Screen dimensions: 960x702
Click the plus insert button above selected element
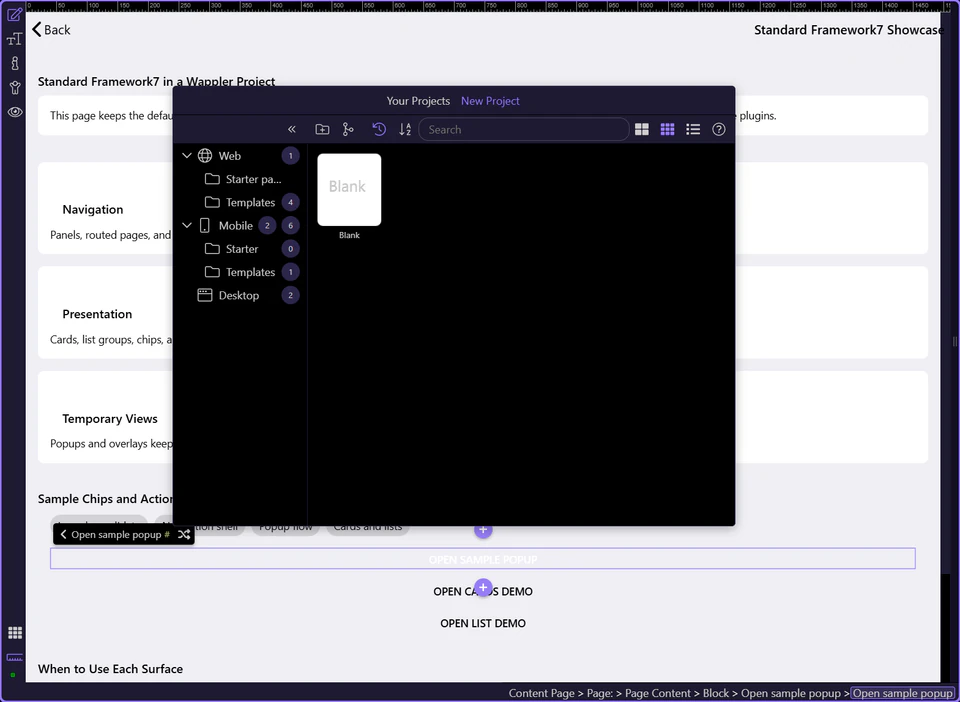483,530
